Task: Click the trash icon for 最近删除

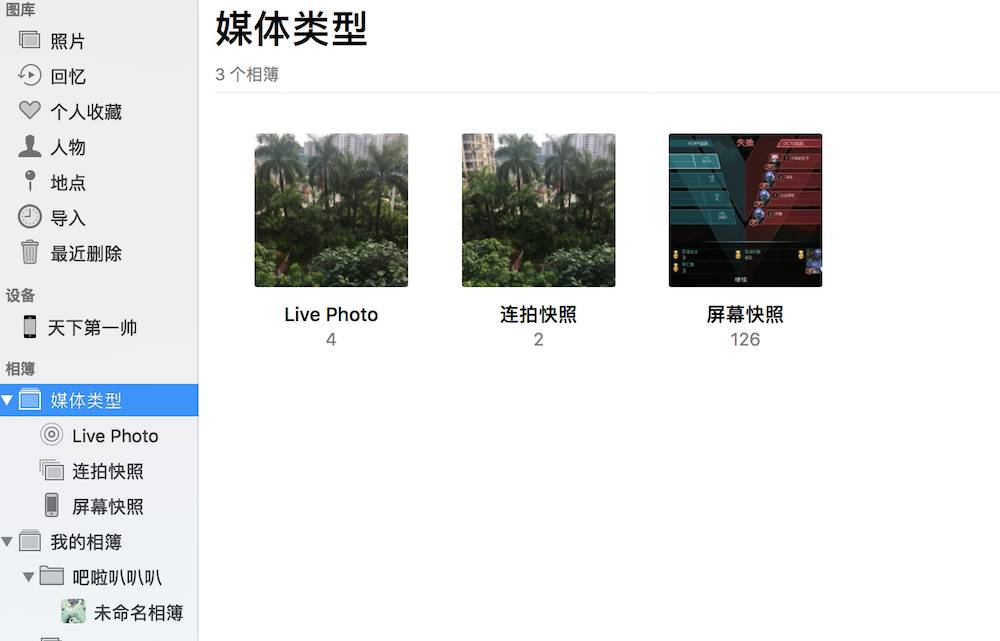Action: point(29,252)
